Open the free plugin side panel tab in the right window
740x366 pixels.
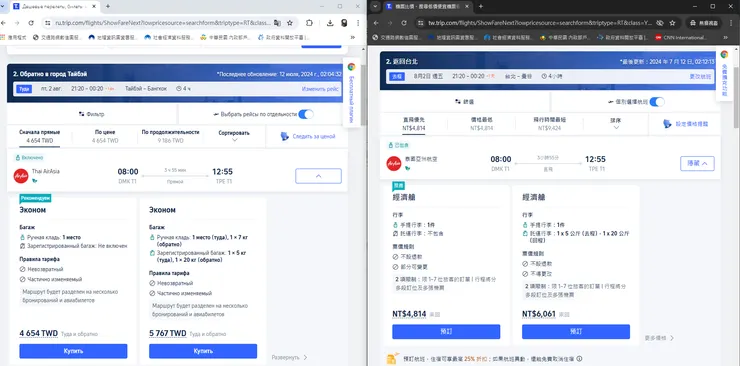[724, 74]
